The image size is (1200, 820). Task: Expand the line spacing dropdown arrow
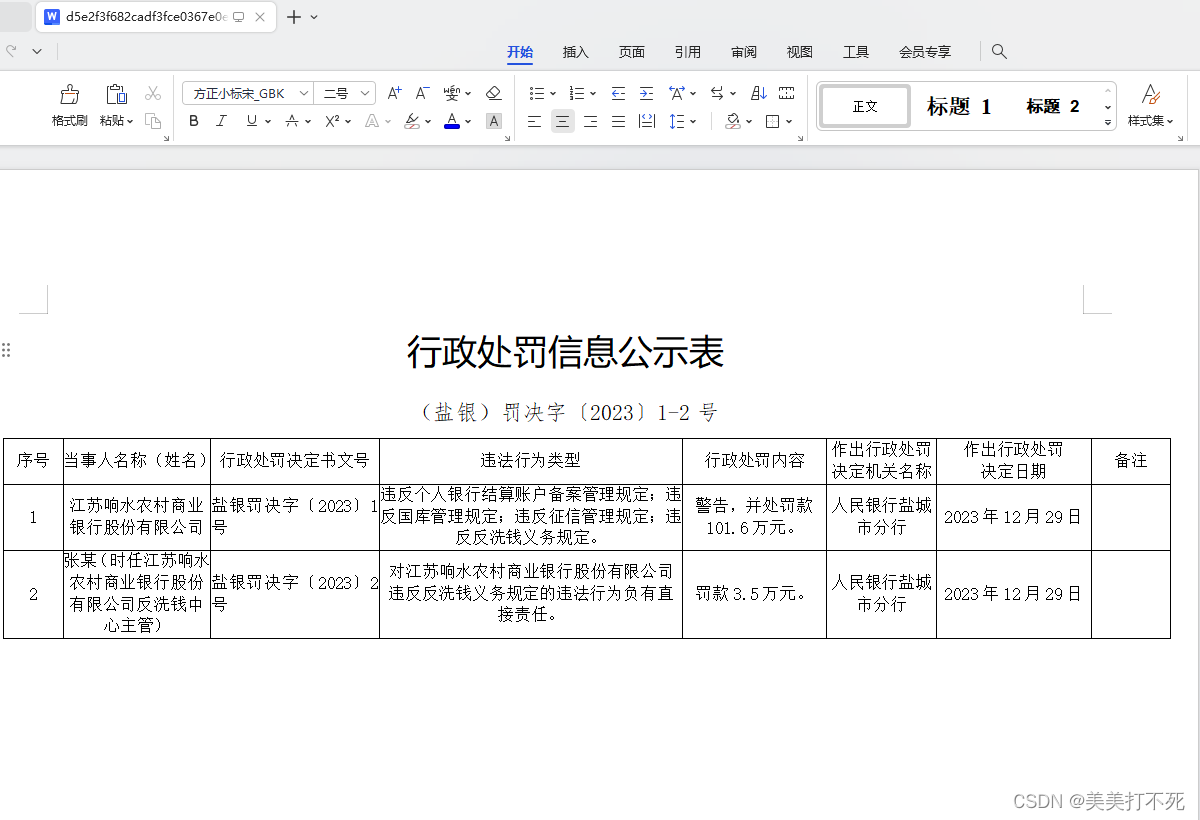click(693, 122)
